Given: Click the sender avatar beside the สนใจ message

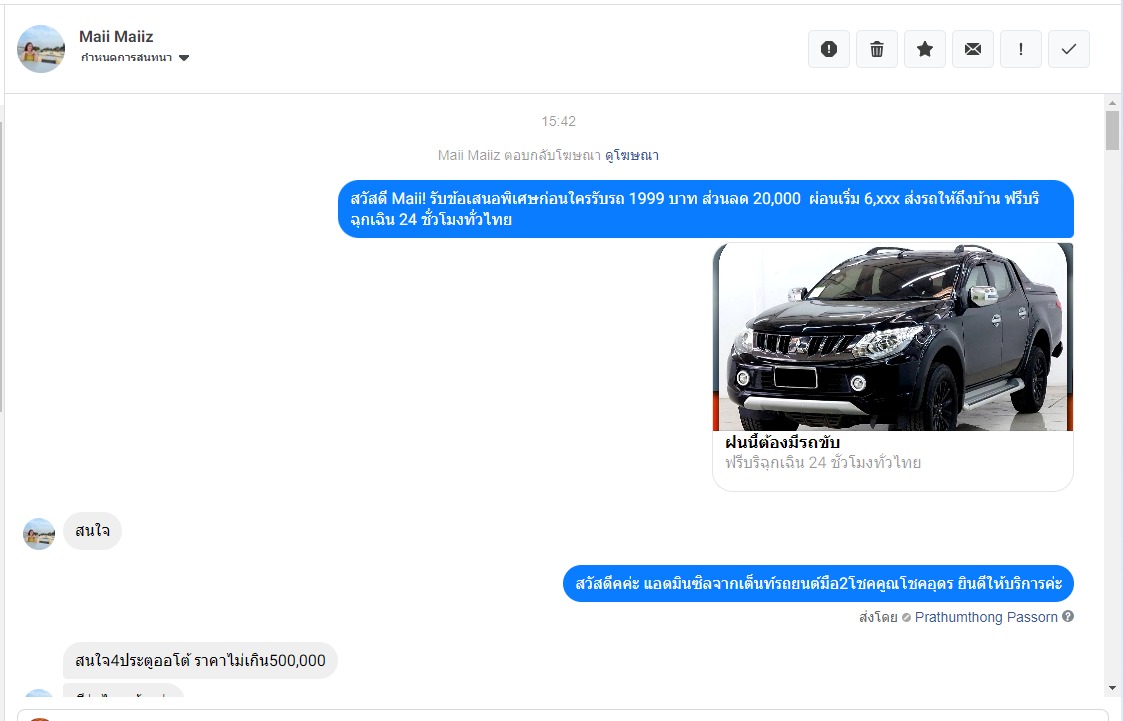Looking at the screenshot, I should coord(39,534).
